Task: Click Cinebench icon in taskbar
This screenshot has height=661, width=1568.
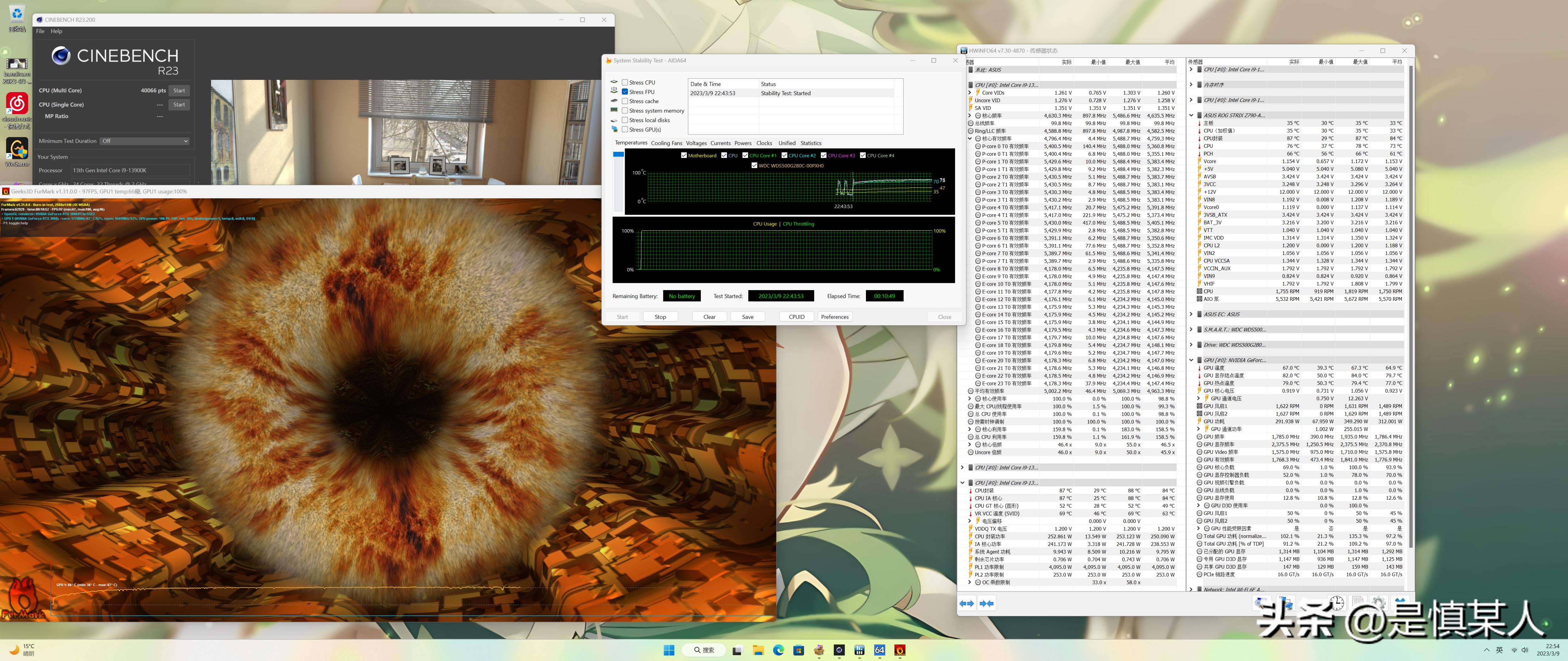Action: [839, 650]
